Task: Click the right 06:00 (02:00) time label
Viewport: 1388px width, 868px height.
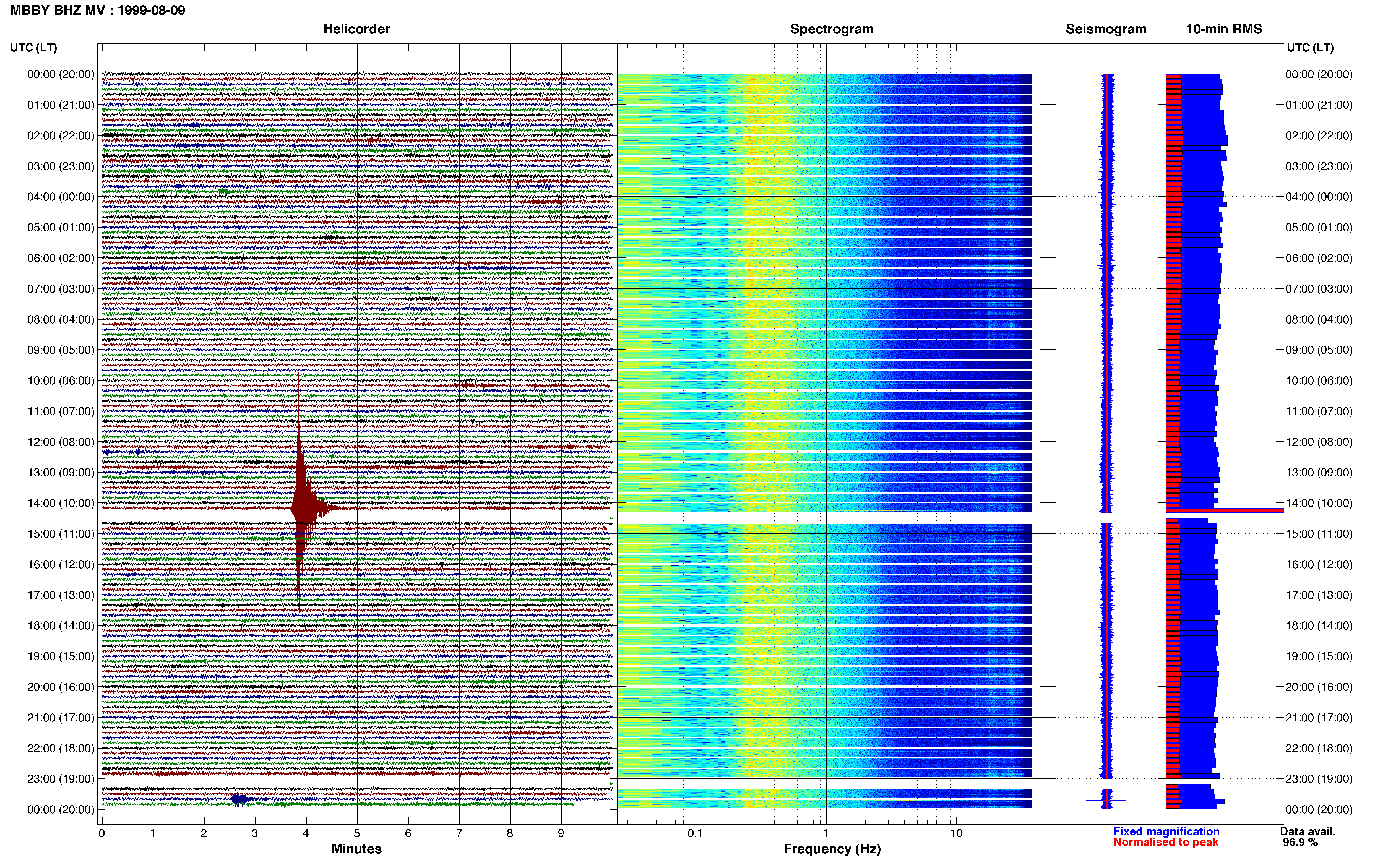Action: (1319, 258)
